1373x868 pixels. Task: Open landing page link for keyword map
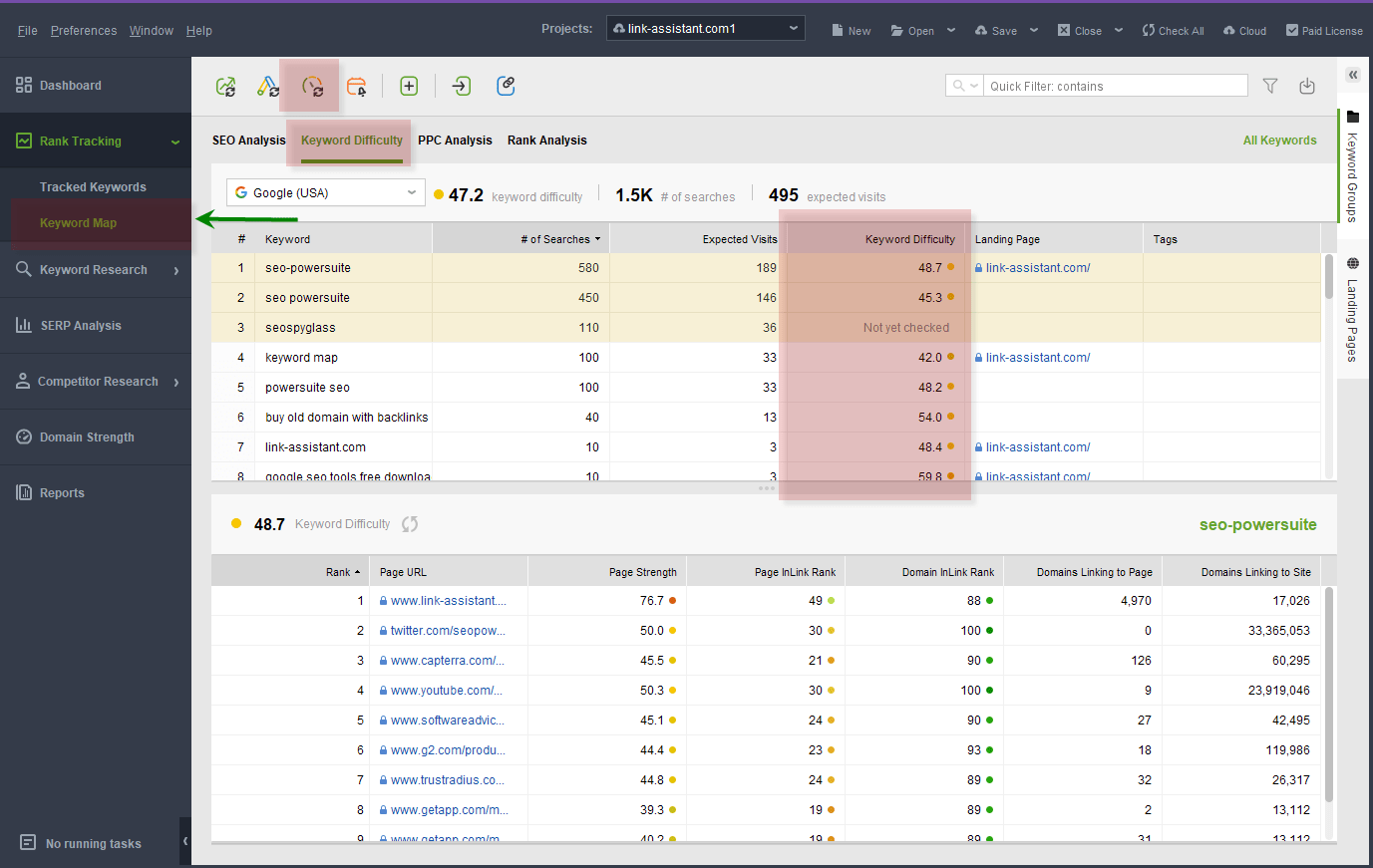(1038, 358)
